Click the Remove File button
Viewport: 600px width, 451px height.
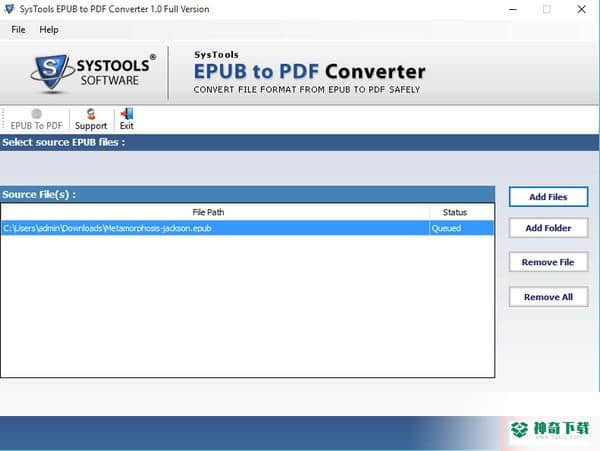click(x=548, y=262)
